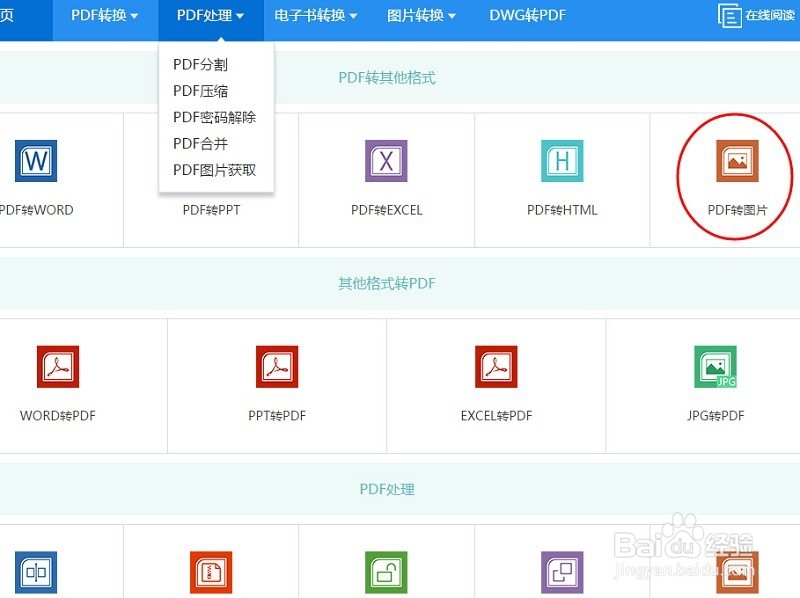
Task: Click the PPT转PDF label
Action: 277,416
